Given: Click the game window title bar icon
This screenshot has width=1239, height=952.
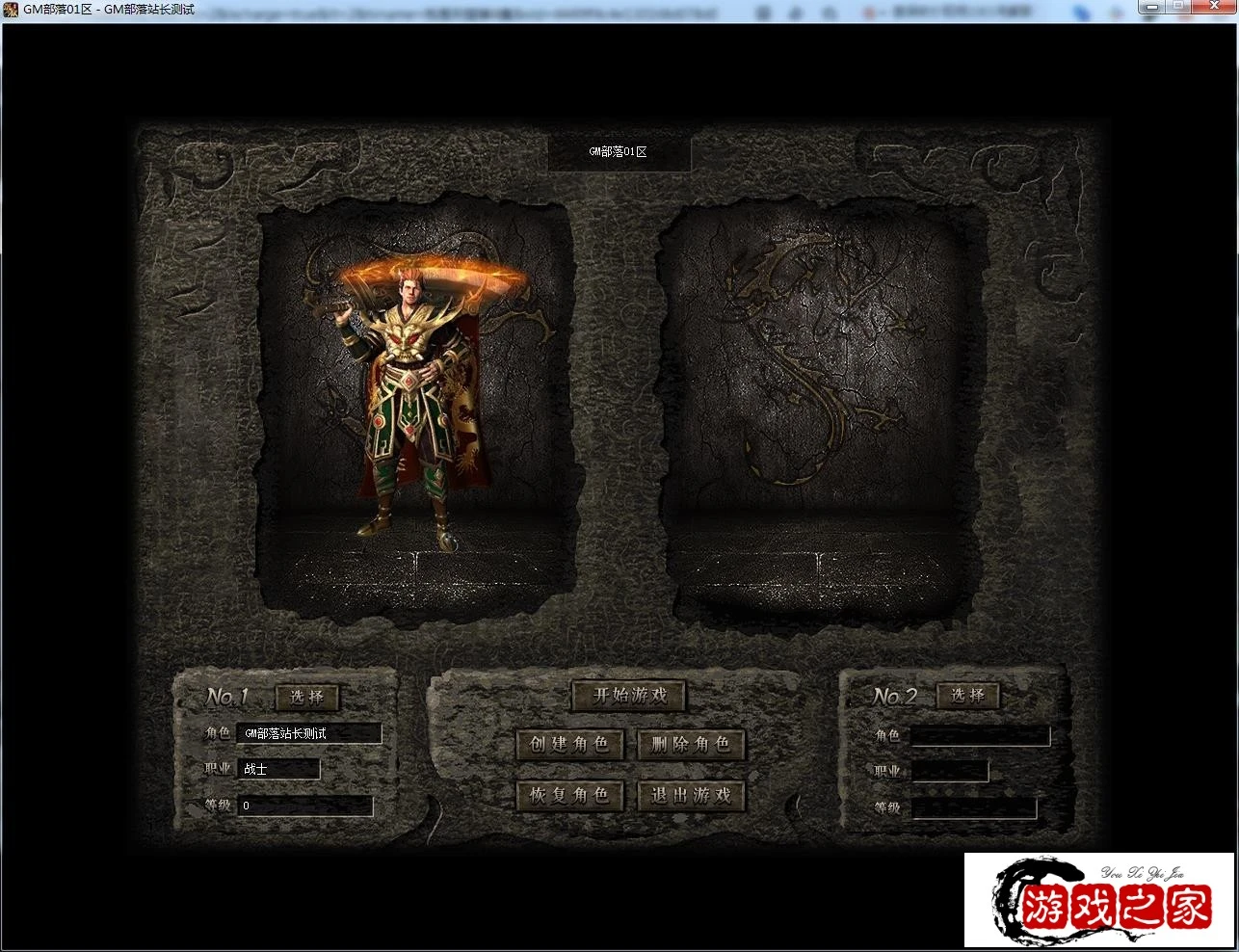Looking at the screenshot, I should 11,9.
